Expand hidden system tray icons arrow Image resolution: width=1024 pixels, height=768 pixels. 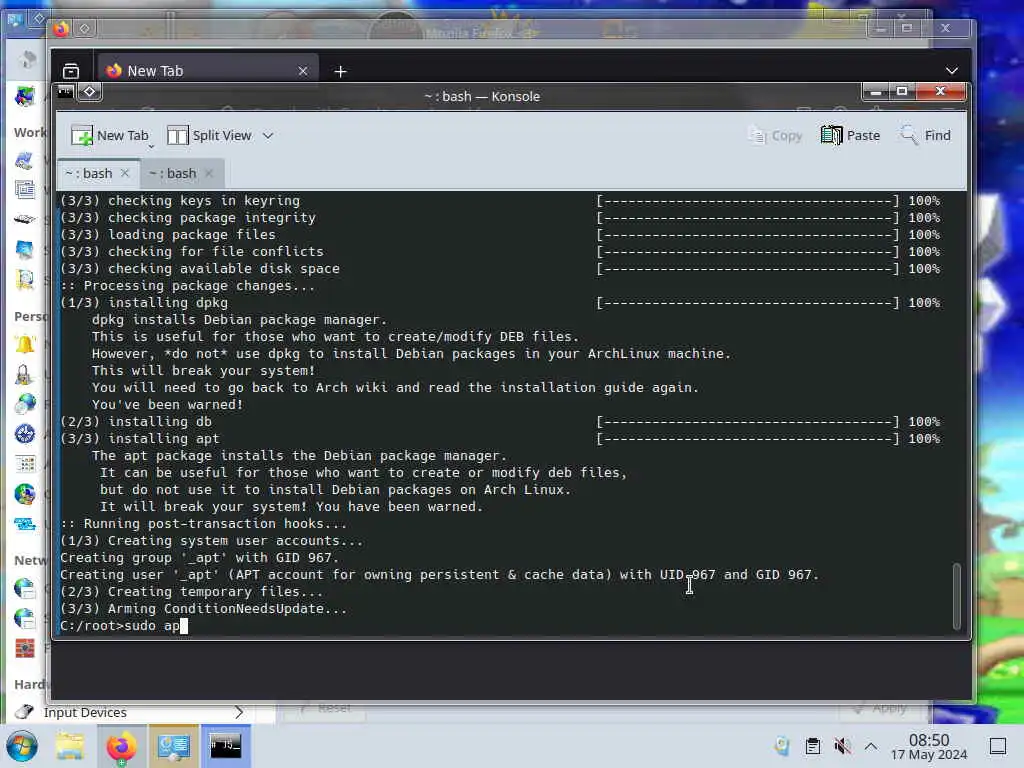click(871, 746)
